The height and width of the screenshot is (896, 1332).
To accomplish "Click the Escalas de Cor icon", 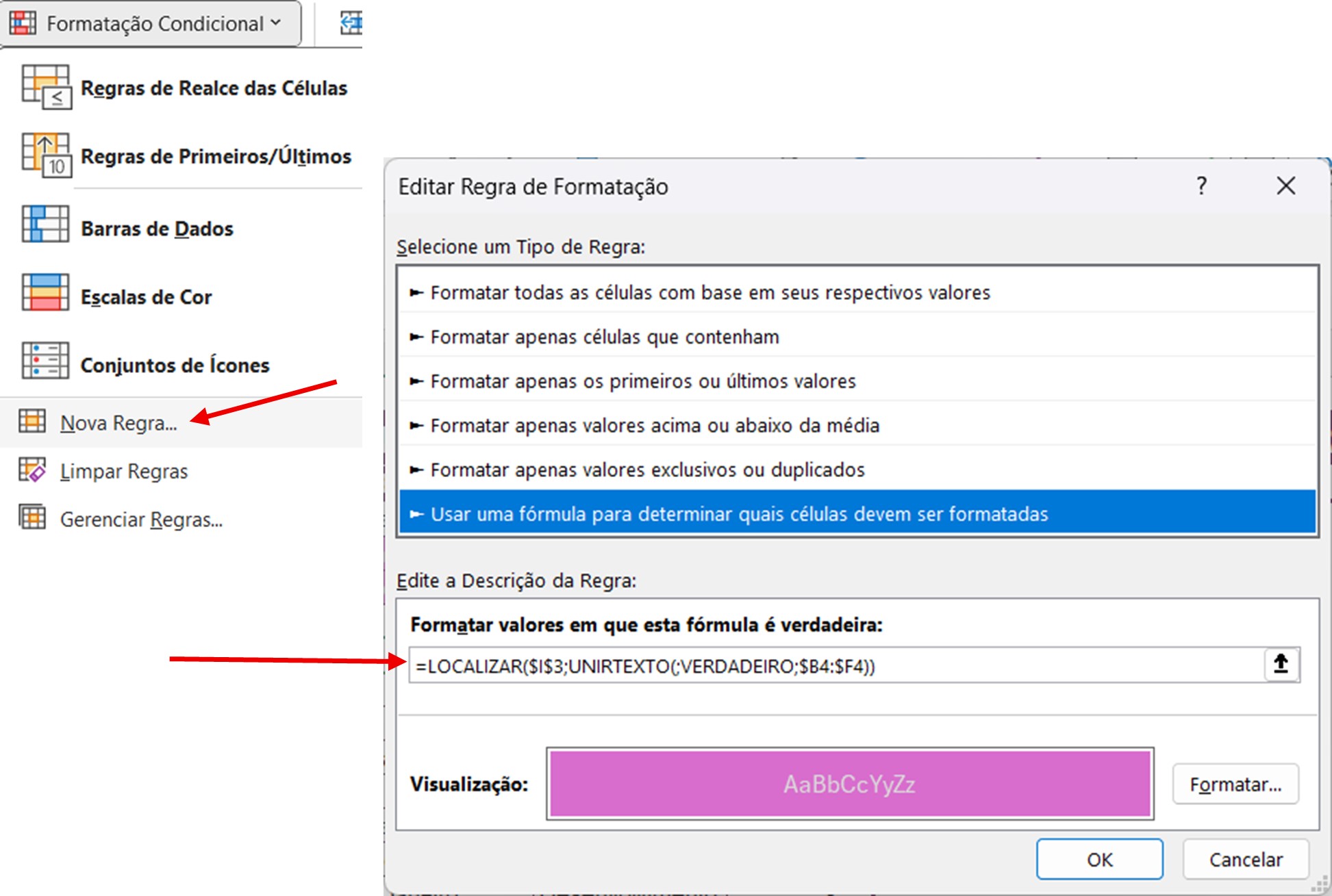I will [x=45, y=292].
